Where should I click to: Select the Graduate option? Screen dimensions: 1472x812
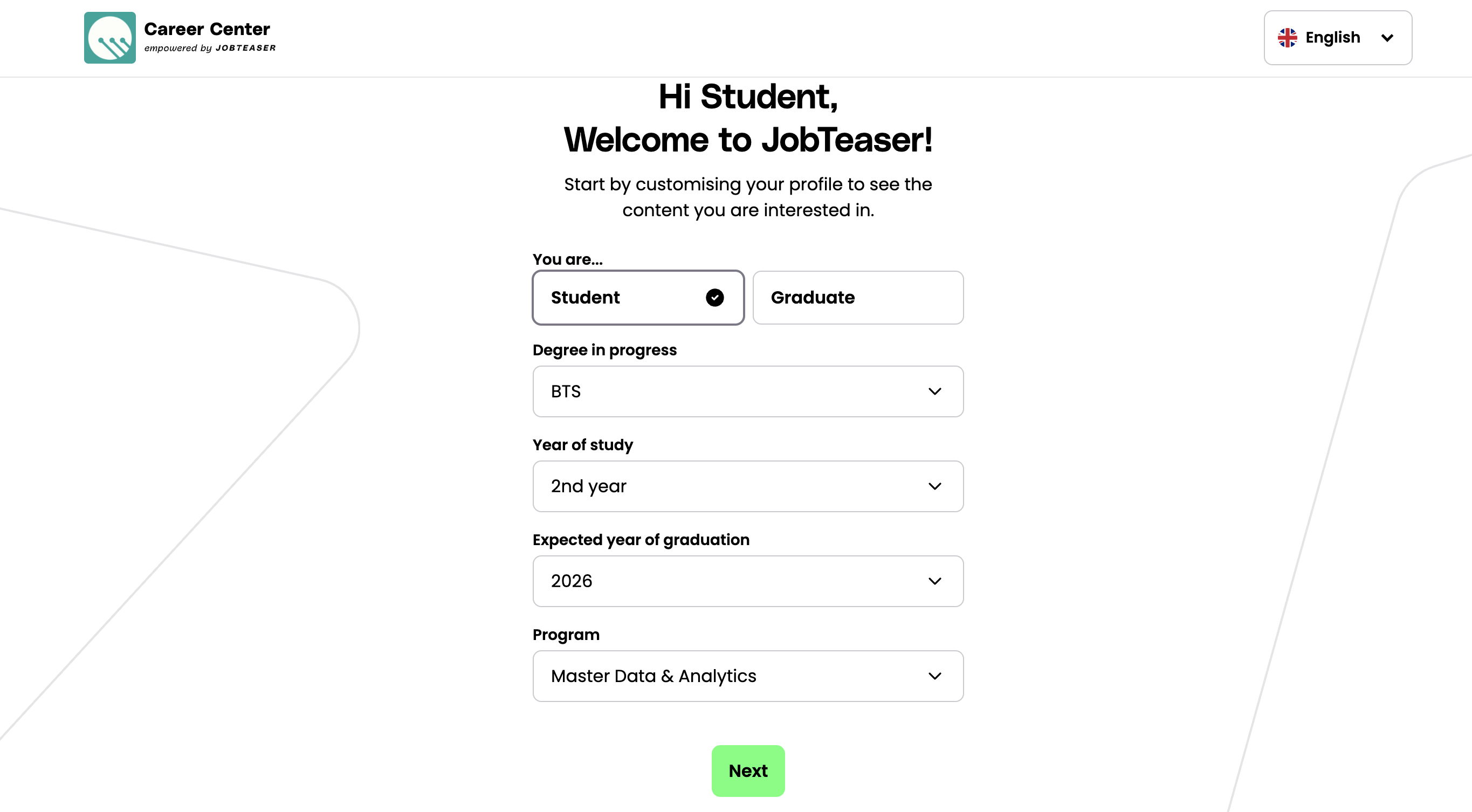(x=857, y=298)
